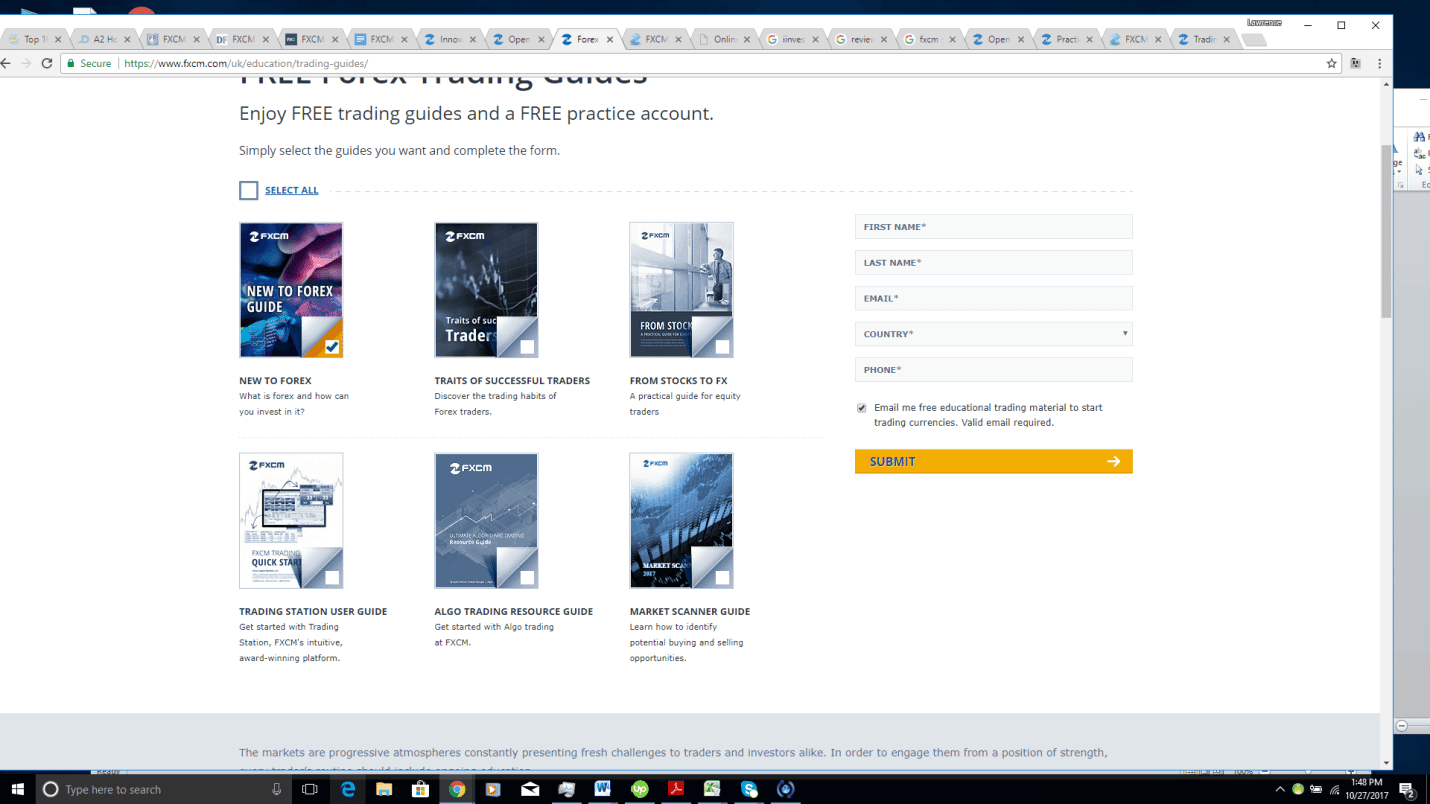Screen dimensions: 1430x804
Task: Tick the SELECT ALL checkbox
Action: point(249,190)
